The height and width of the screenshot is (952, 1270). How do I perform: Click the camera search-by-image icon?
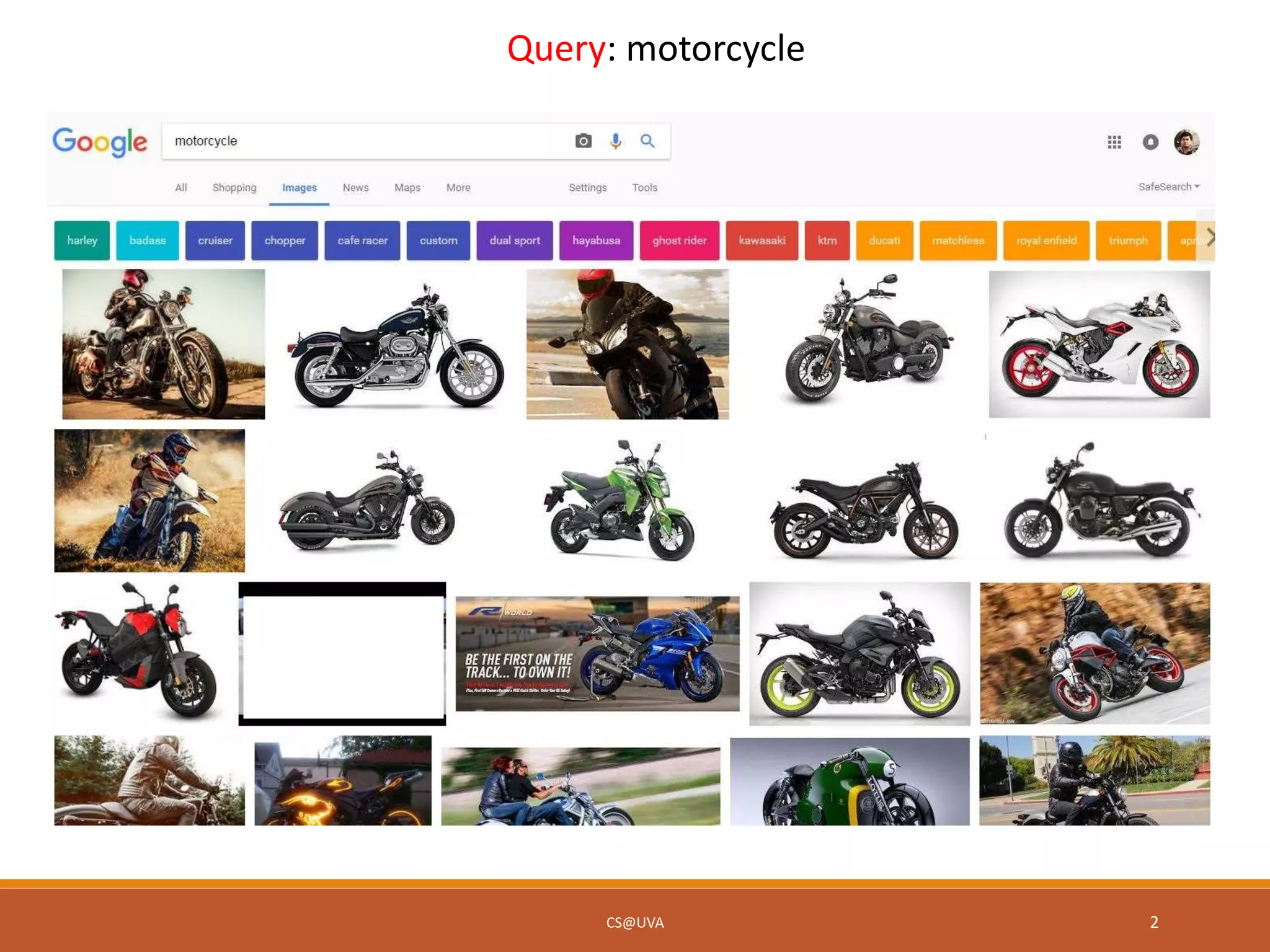pyautogui.click(x=583, y=141)
